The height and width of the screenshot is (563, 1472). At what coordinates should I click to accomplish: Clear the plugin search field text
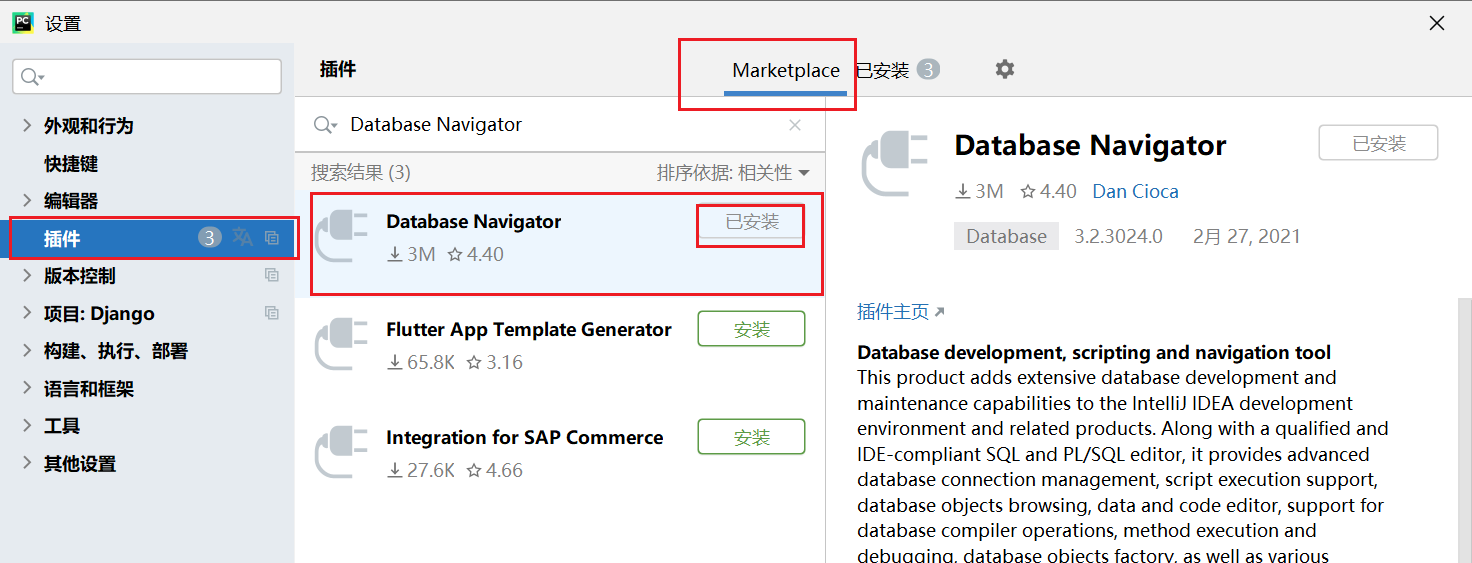pos(795,125)
